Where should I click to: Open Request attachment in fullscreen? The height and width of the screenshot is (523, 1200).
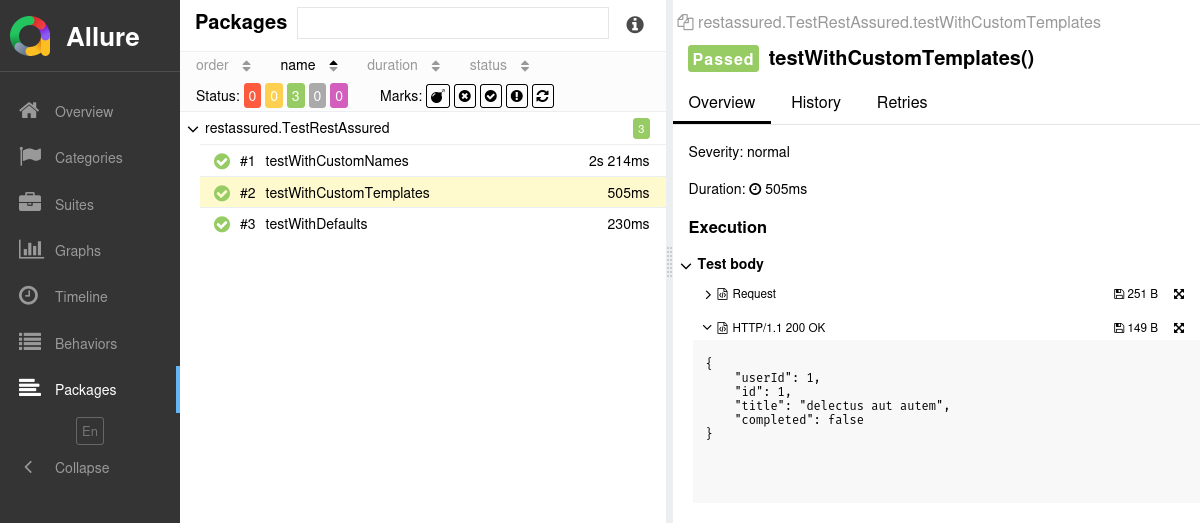coord(1179,294)
